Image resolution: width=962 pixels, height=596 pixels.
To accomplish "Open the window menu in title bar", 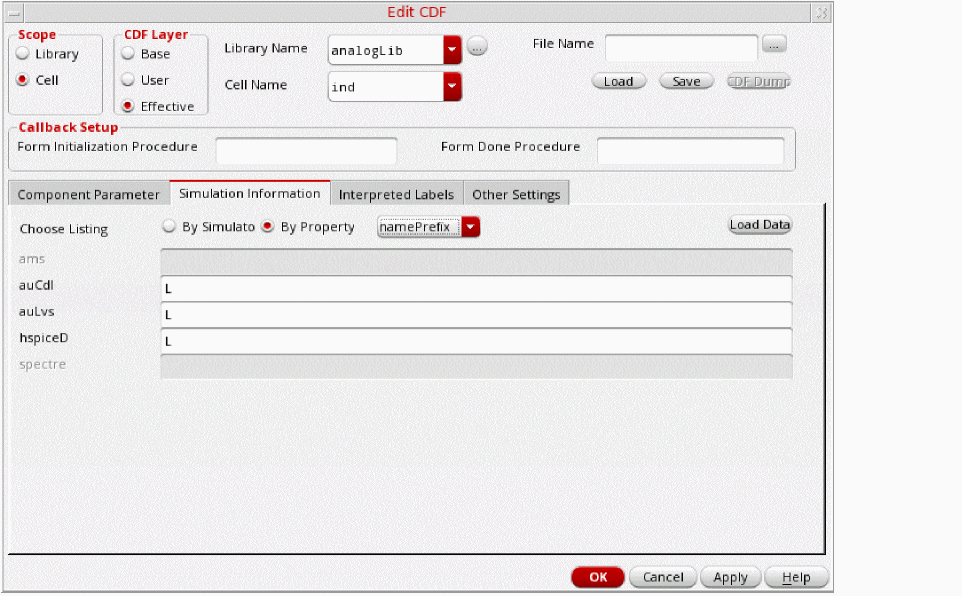I will (x=14, y=12).
